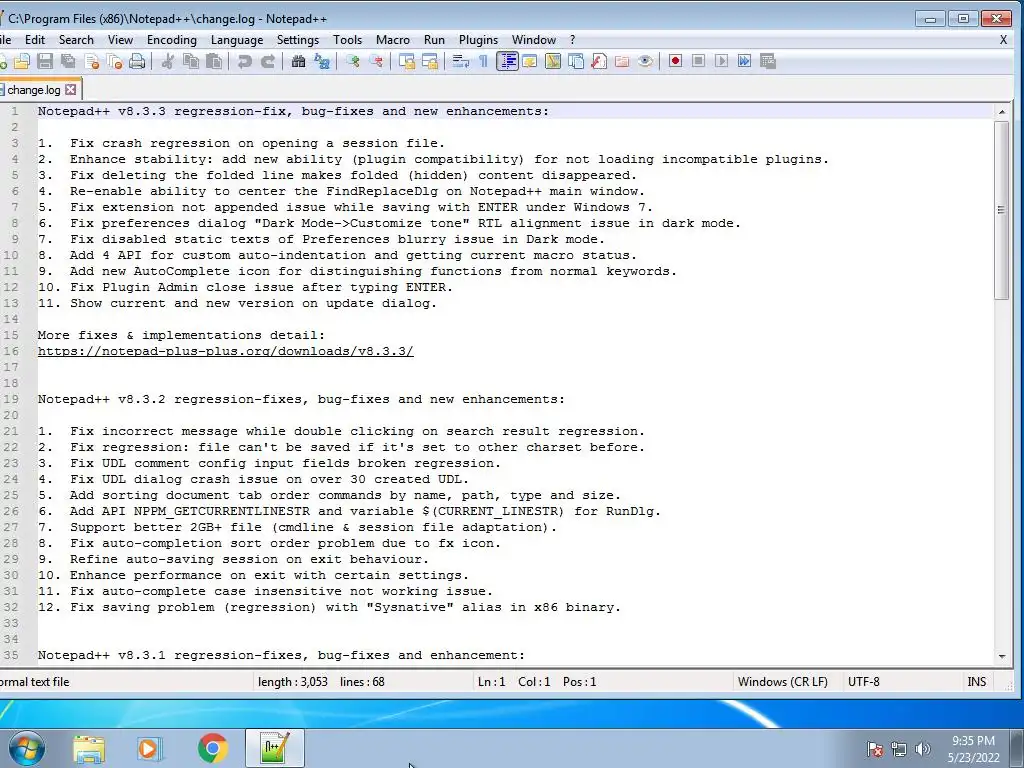Open the Edit menu
This screenshot has width=1024, height=768.
[35, 40]
